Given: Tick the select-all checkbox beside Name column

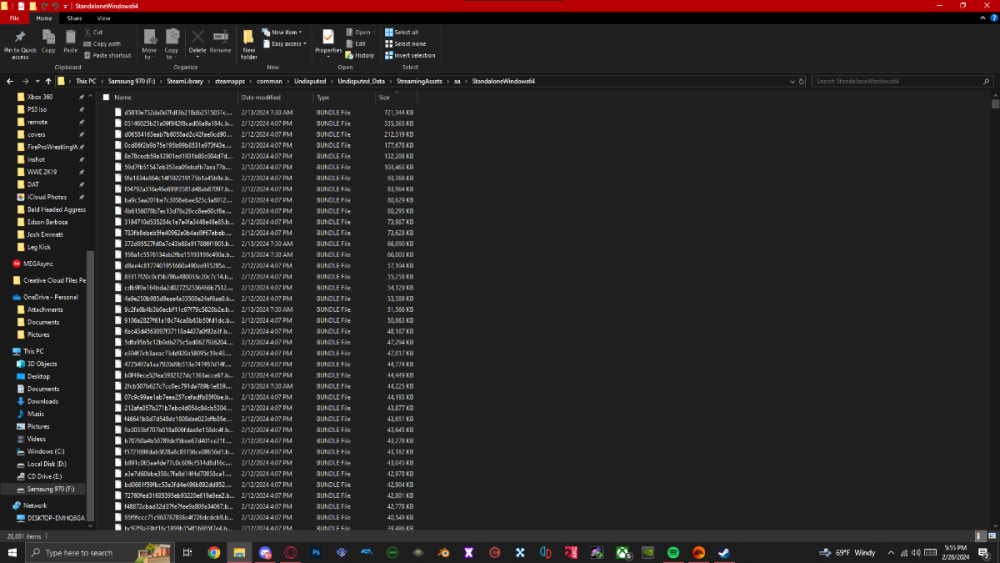Looking at the screenshot, I should (105, 97).
